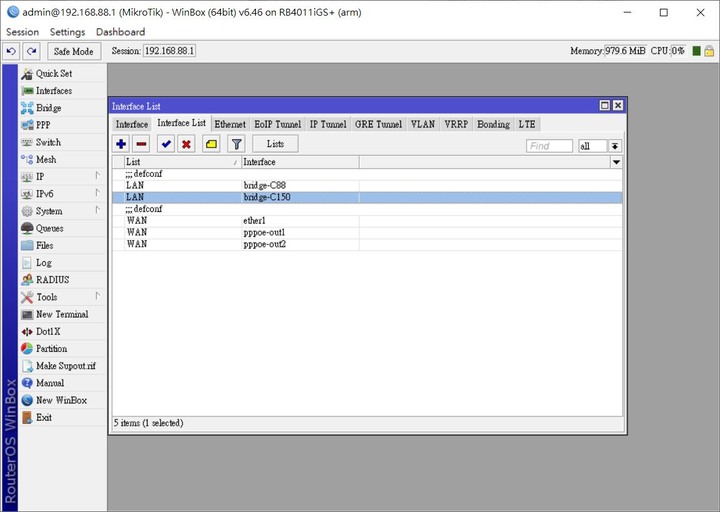The image size is (720, 512).
Task: Select the LAN bridge-C88 row
Action: click(x=367, y=186)
